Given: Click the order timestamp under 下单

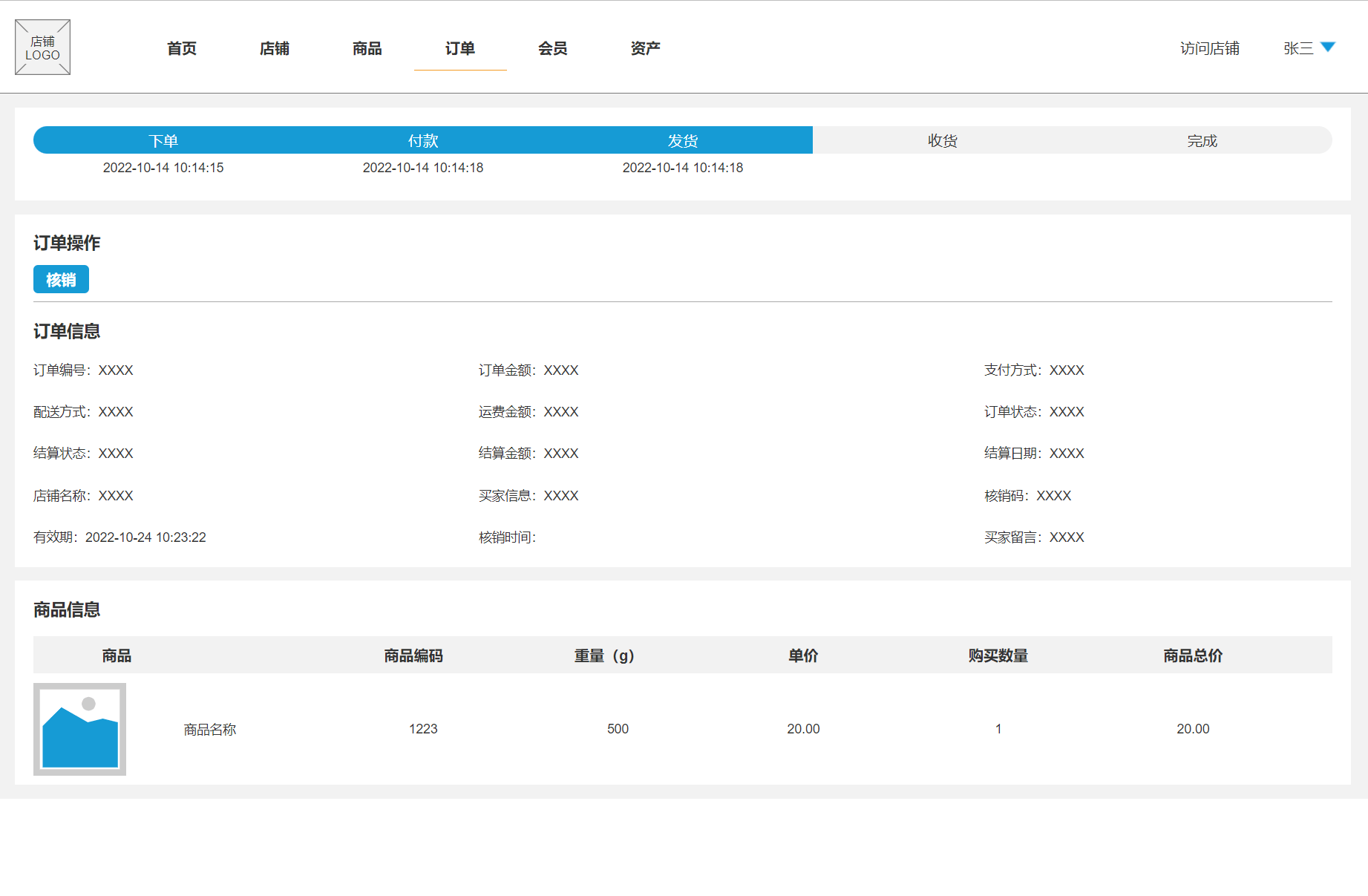Looking at the screenshot, I should click(x=163, y=168).
